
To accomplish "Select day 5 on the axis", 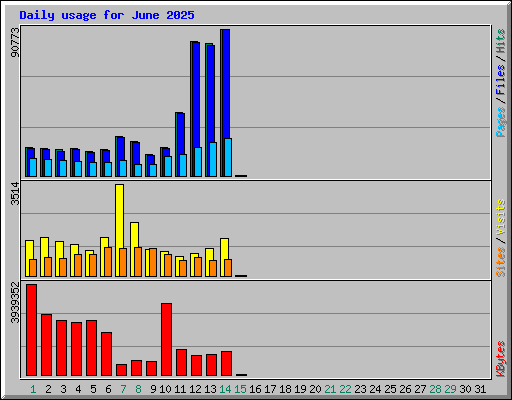I will click(x=93, y=389).
